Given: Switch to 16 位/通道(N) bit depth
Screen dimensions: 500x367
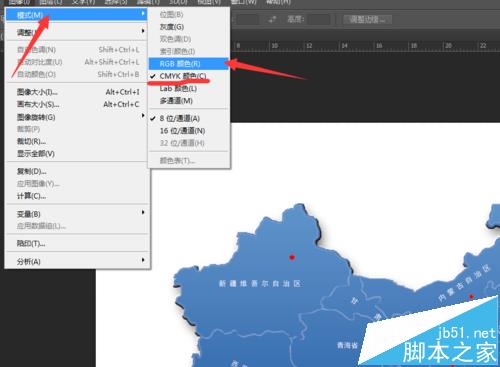Looking at the screenshot, I should click(x=189, y=131).
